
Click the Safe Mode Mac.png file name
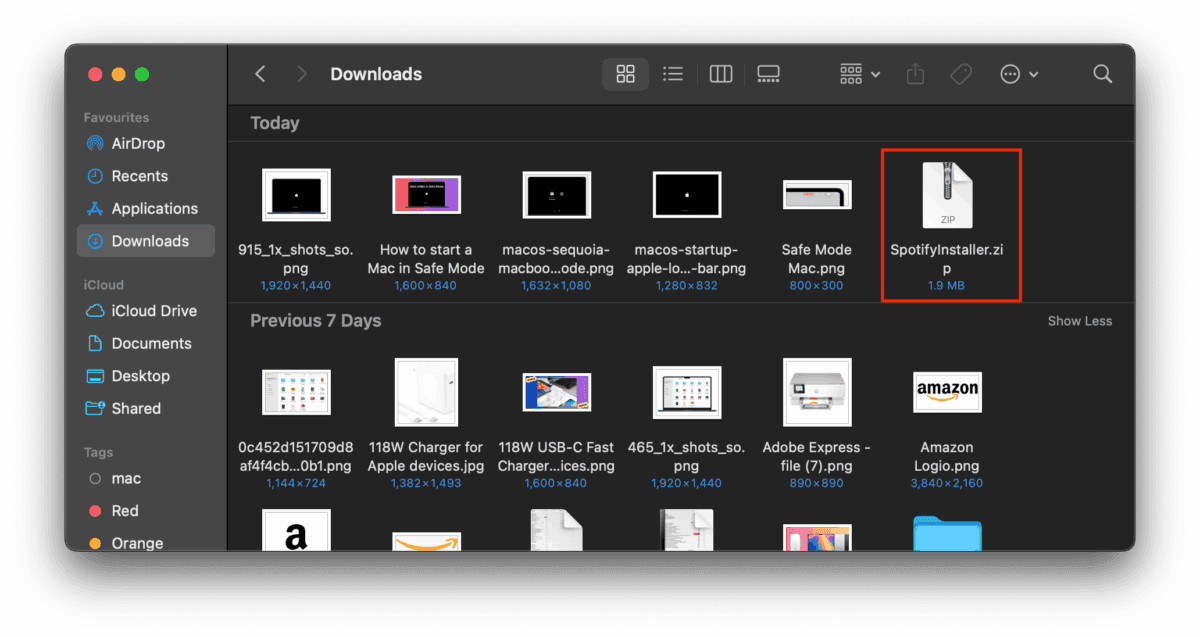(x=817, y=259)
